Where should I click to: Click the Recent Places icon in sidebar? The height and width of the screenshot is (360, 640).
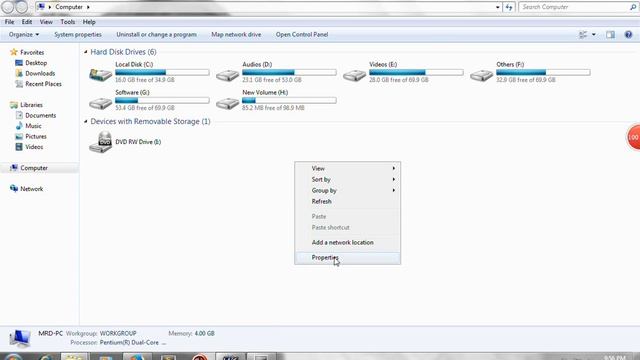[x=19, y=84]
